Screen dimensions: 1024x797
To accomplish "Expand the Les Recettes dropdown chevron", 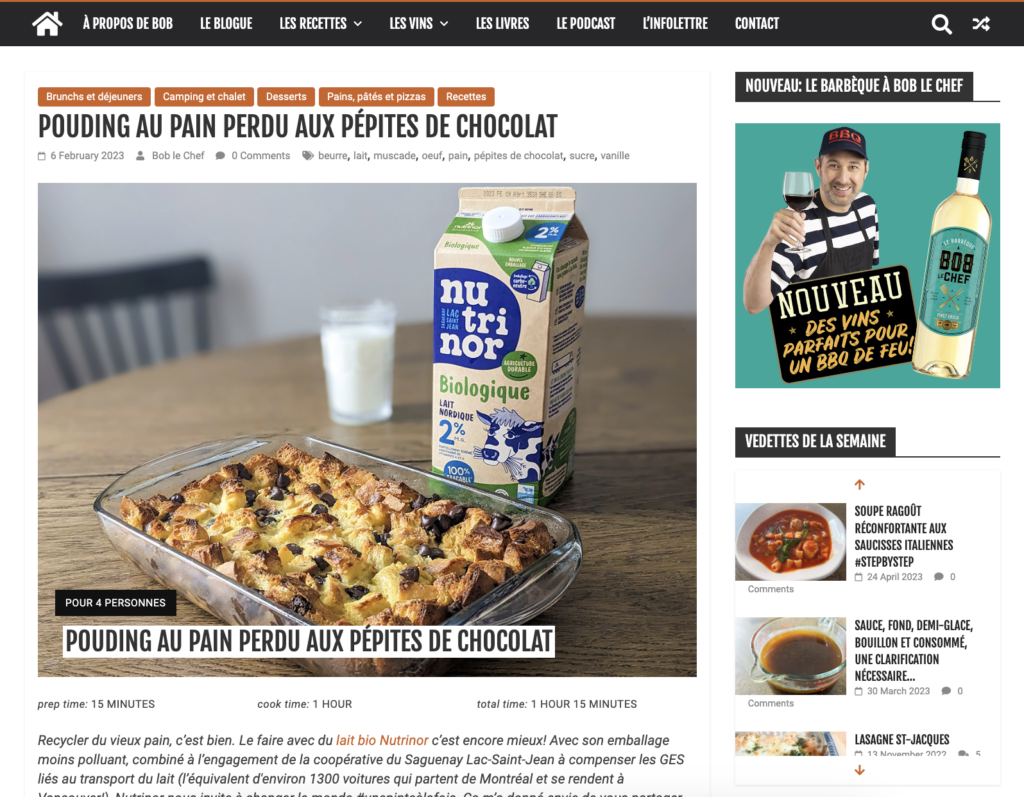I will [x=358, y=24].
